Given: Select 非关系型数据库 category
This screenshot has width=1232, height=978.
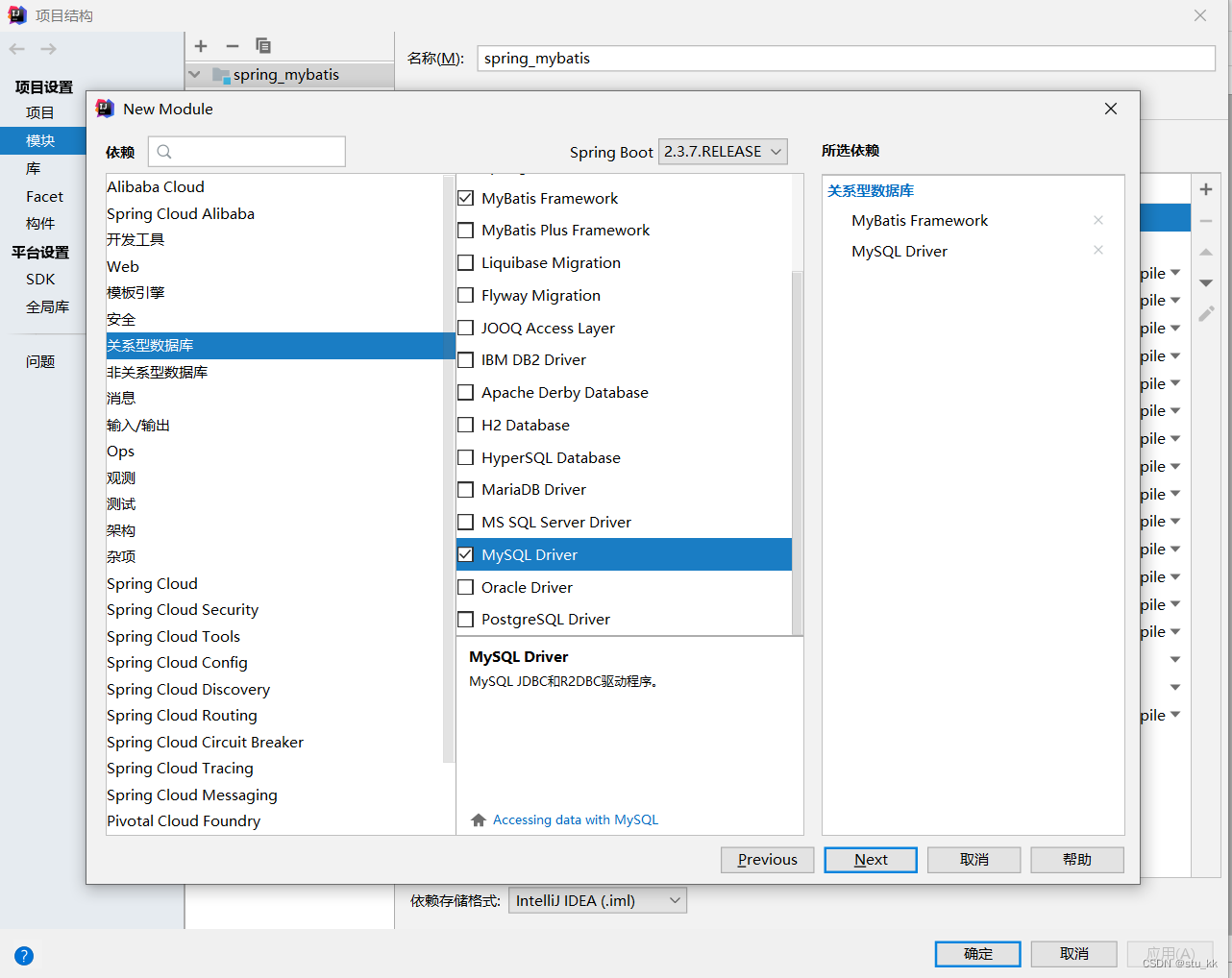Looking at the screenshot, I should pos(157,372).
